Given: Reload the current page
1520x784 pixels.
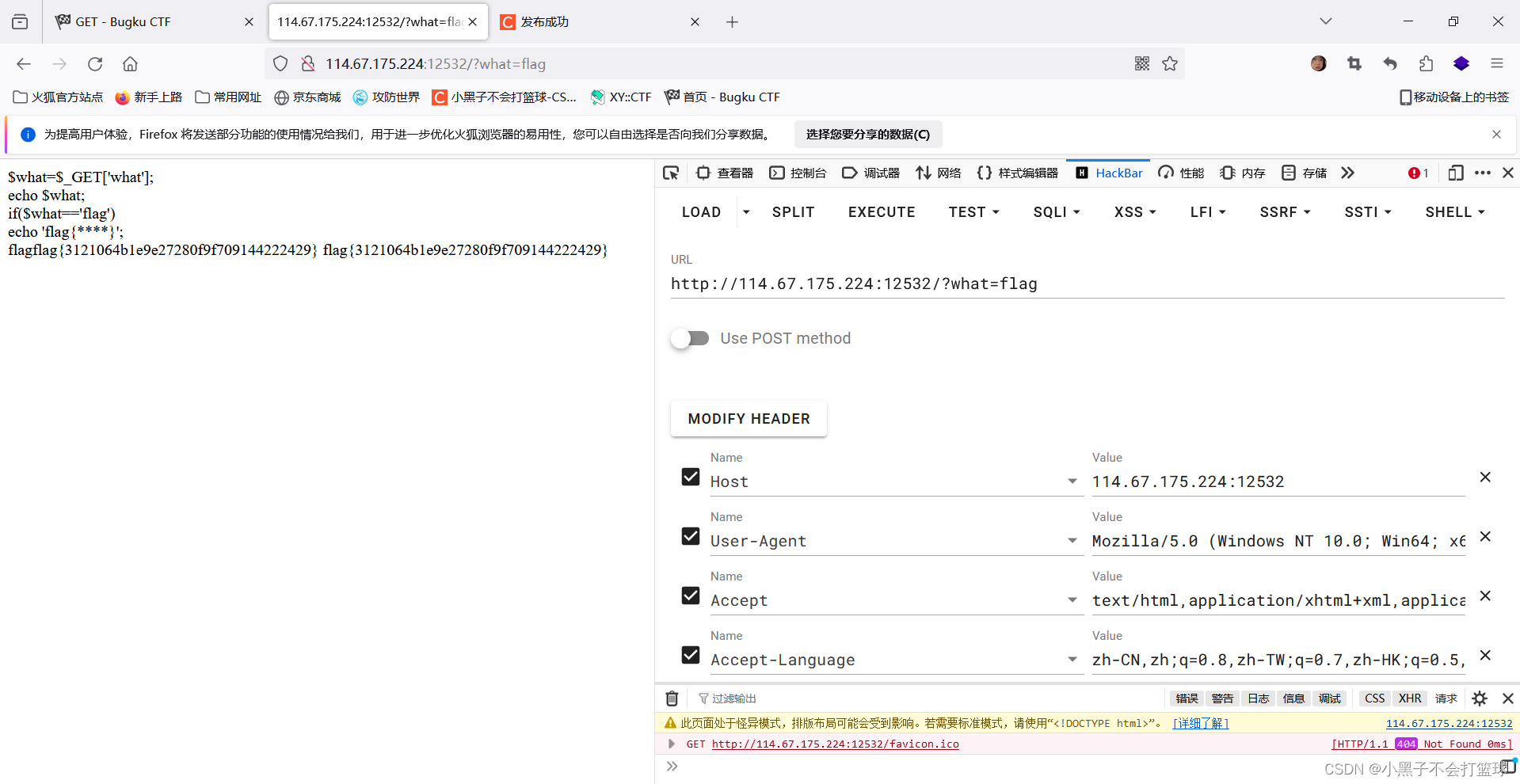Looking at the screenshot, I should tap(95, 63).
